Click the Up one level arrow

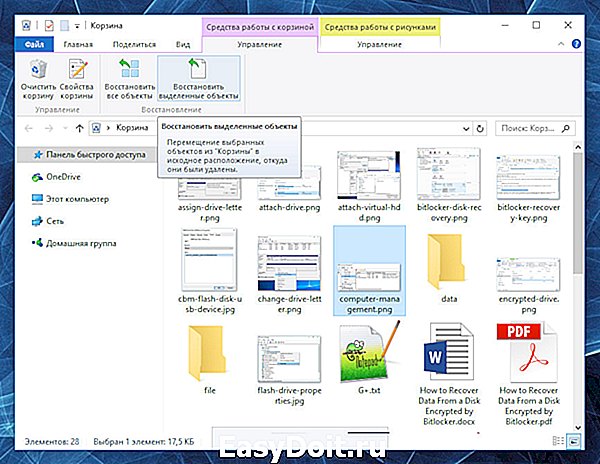click(79, 129)
